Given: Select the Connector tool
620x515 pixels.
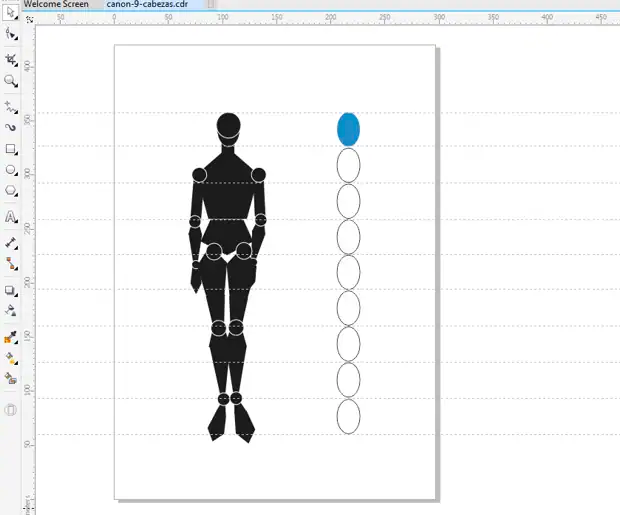Looking at the screenshot, I should [11, 264].
